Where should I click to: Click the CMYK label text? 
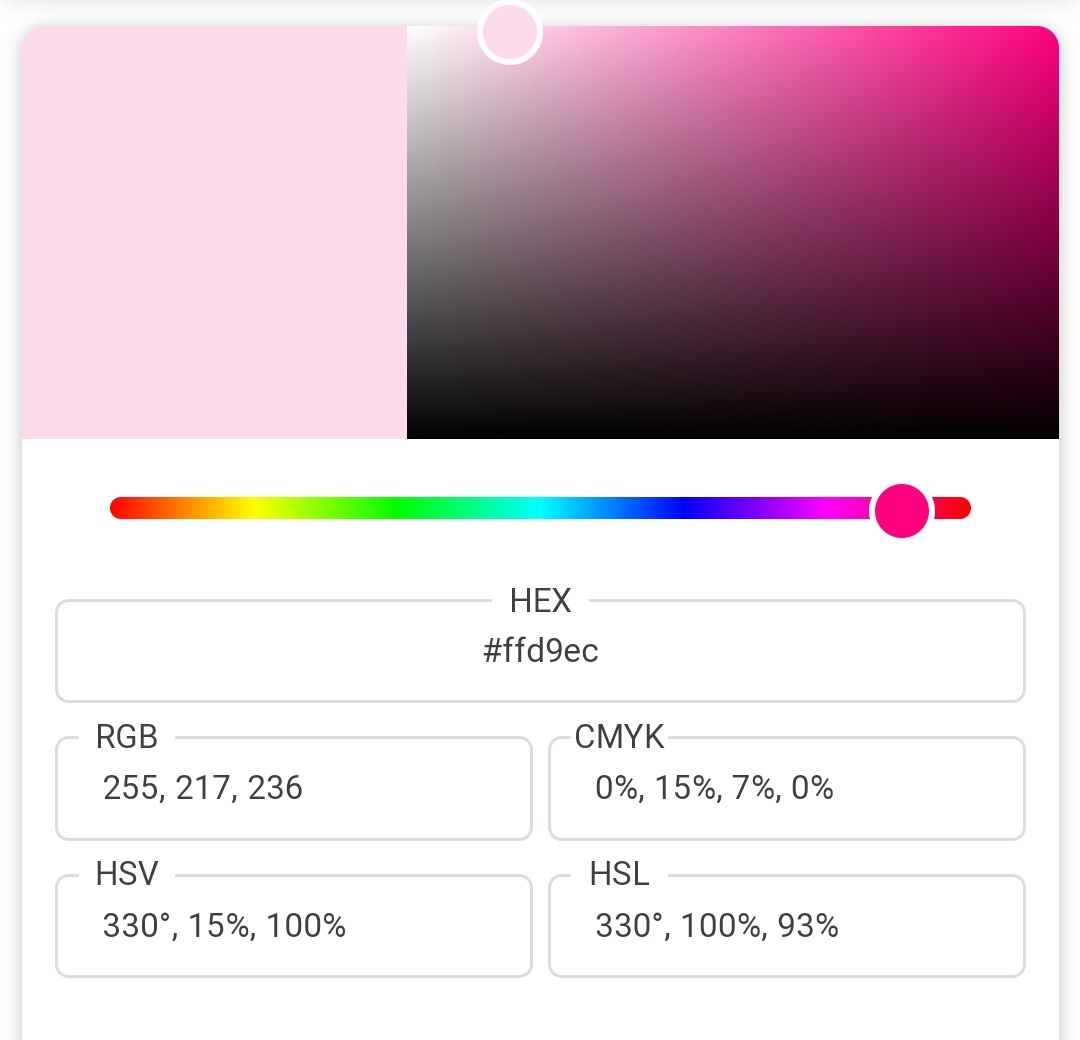click(619, 738)
